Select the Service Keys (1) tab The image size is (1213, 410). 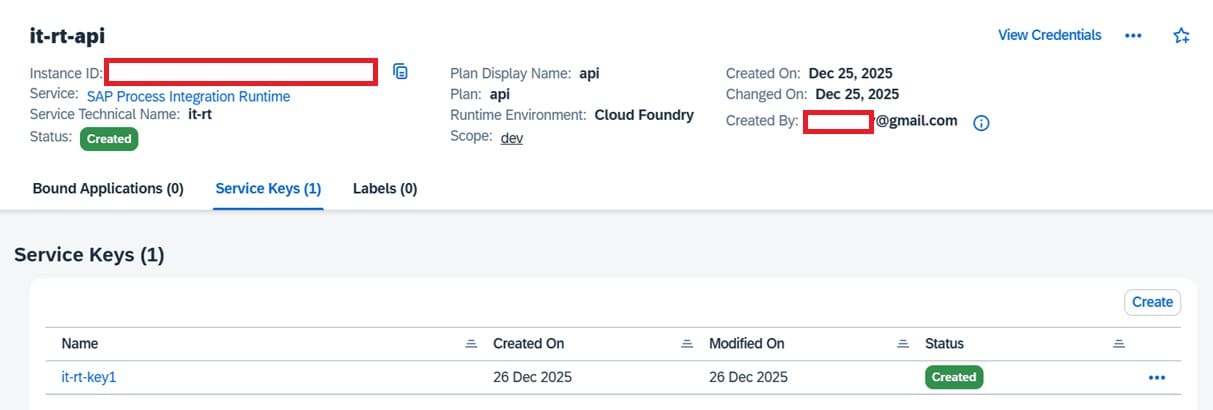(x=268, y=189)
